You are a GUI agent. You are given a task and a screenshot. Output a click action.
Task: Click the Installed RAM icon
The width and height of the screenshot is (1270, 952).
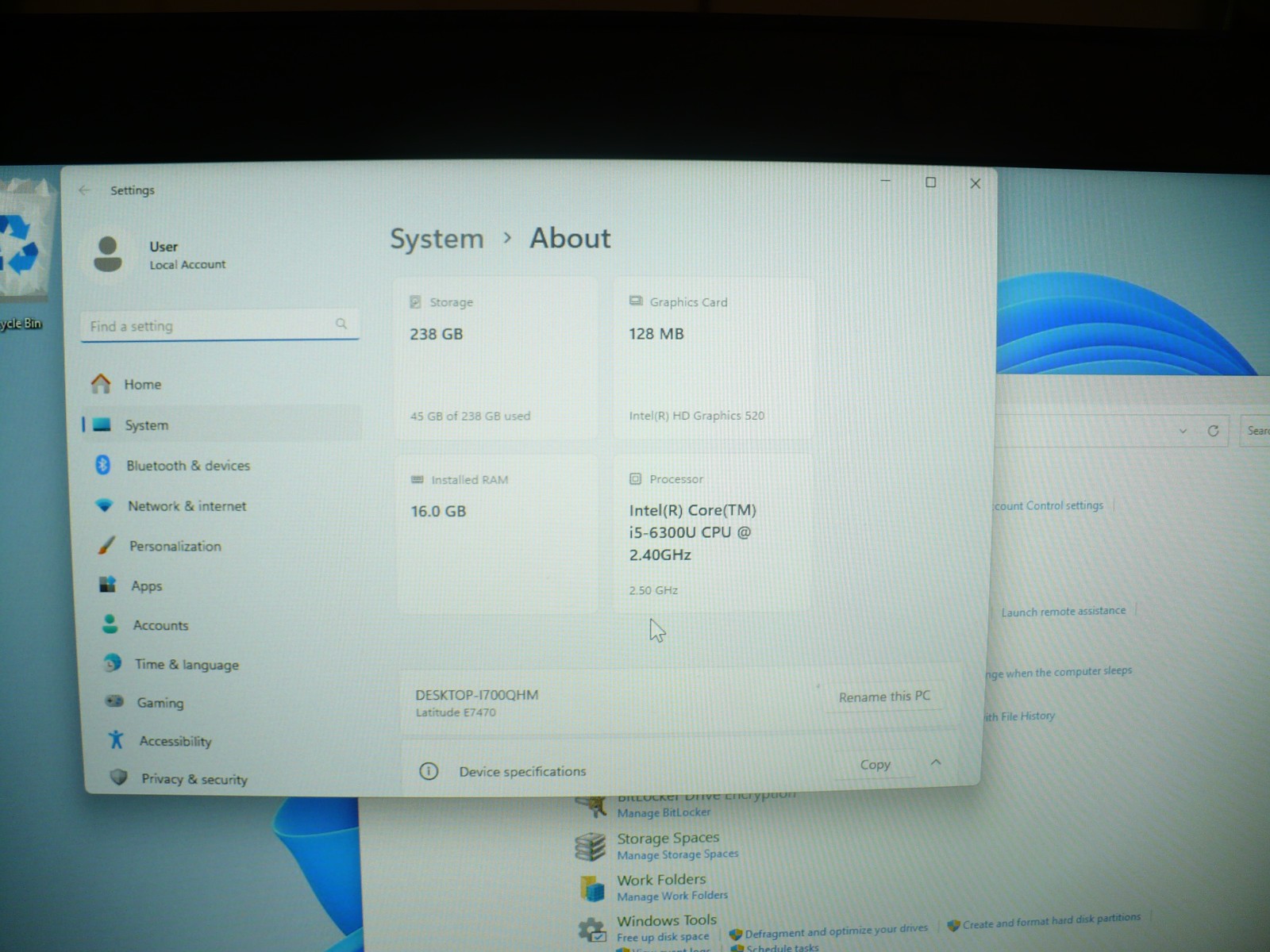coord(418,479)
